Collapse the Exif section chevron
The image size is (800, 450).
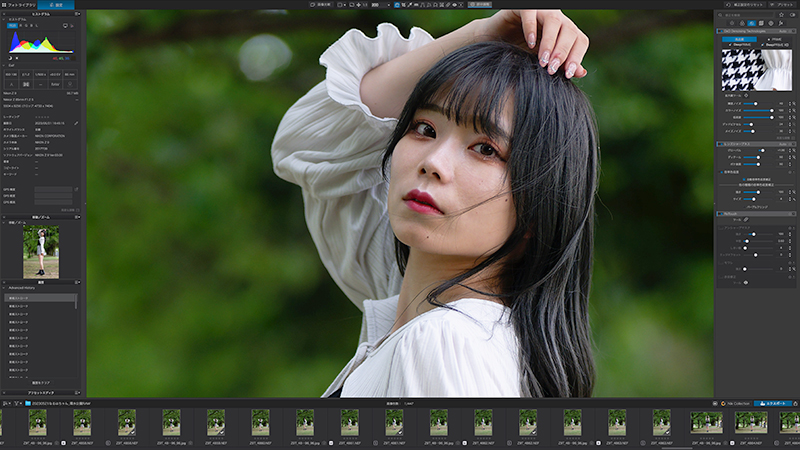tap(4, 65)
